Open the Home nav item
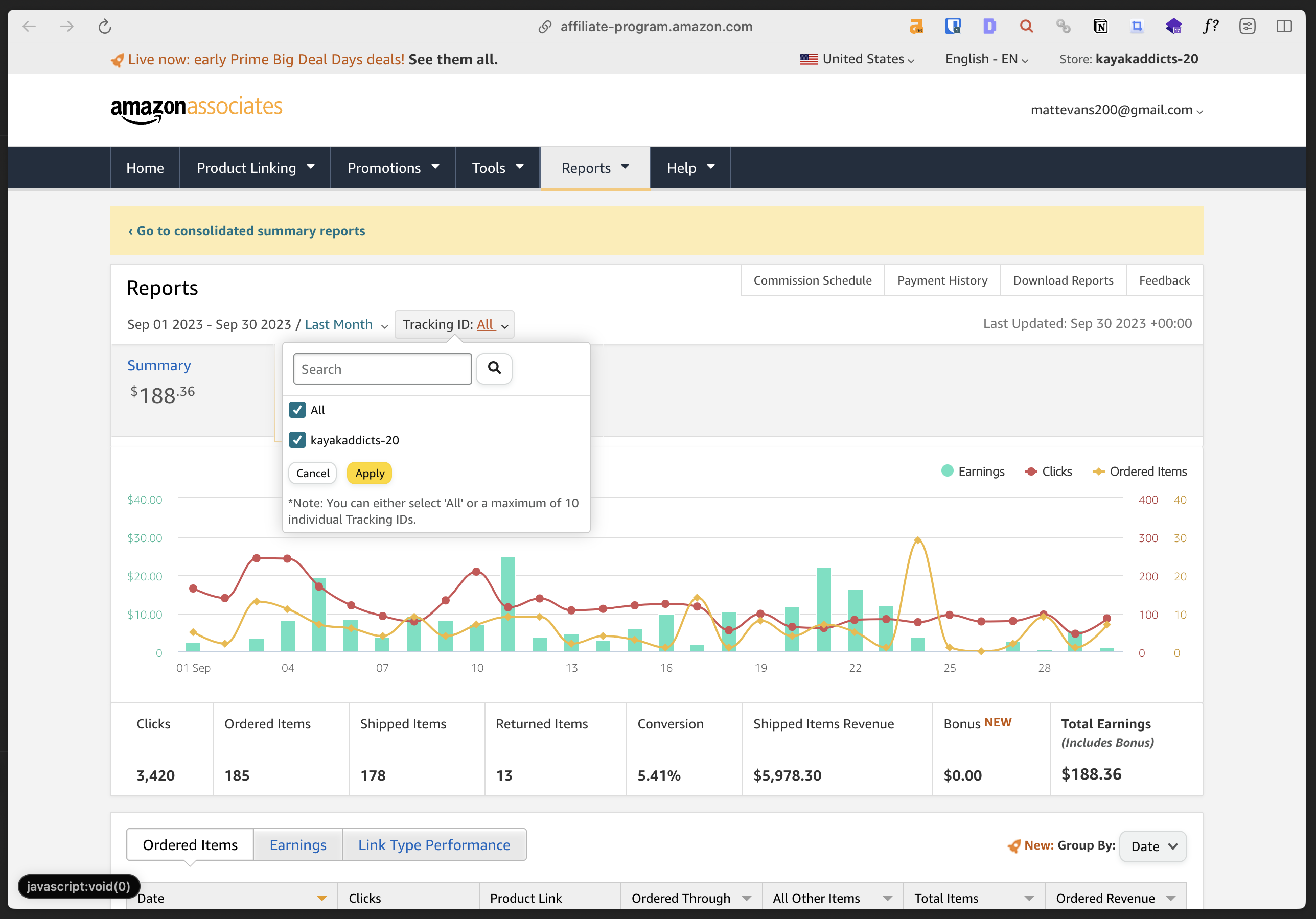This screenshot has width=1316, height=919. [x=145, y=168]
